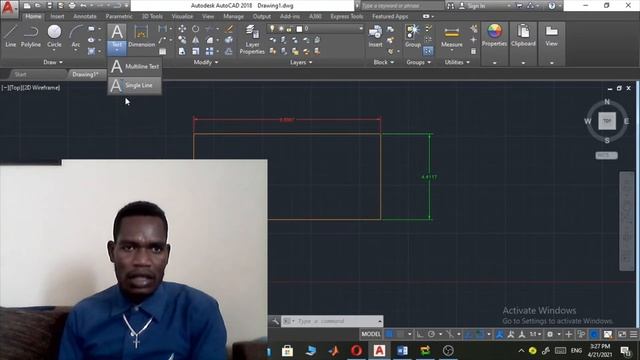Toggle the layer lock icon
Viewport: 640px width, 360px height.
click(x=289, y=29)
